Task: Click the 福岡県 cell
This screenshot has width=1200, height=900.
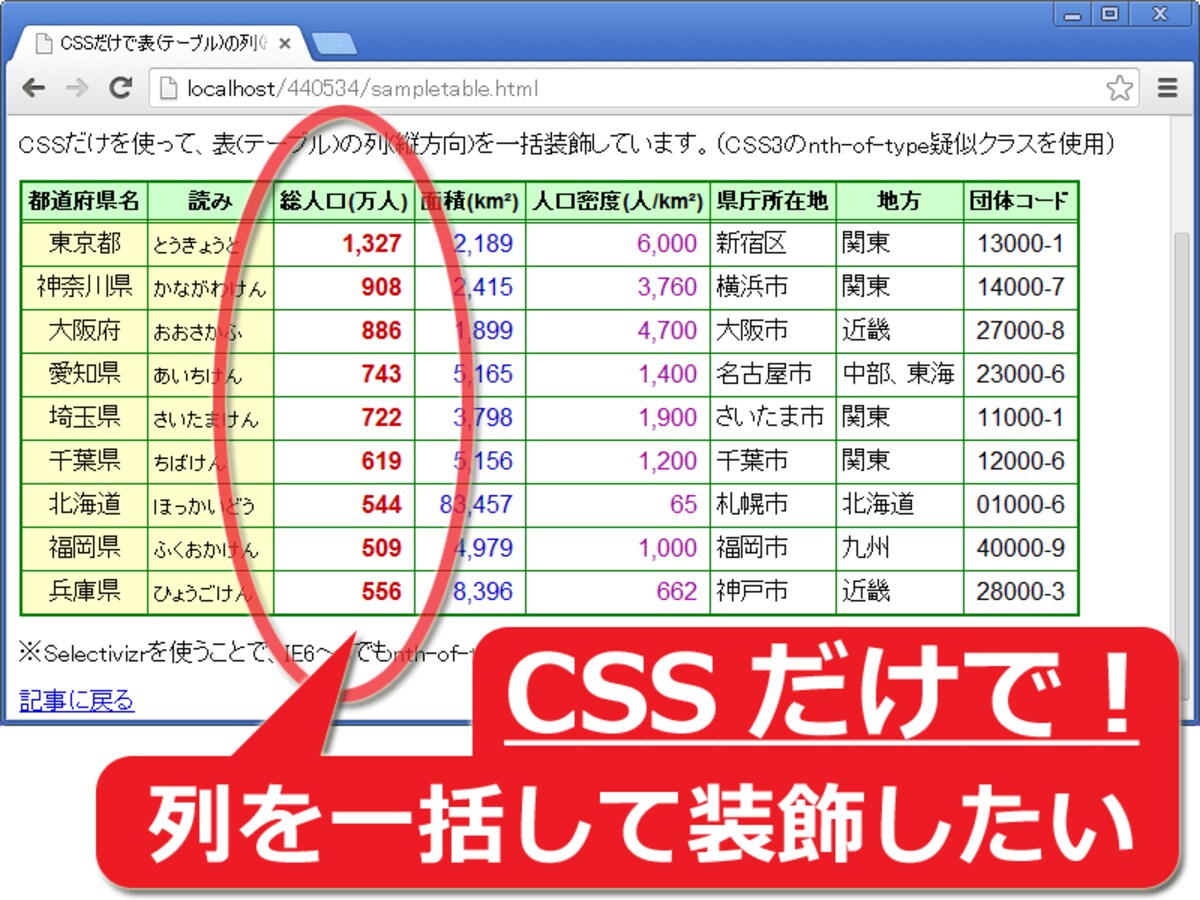Action: 84,548
